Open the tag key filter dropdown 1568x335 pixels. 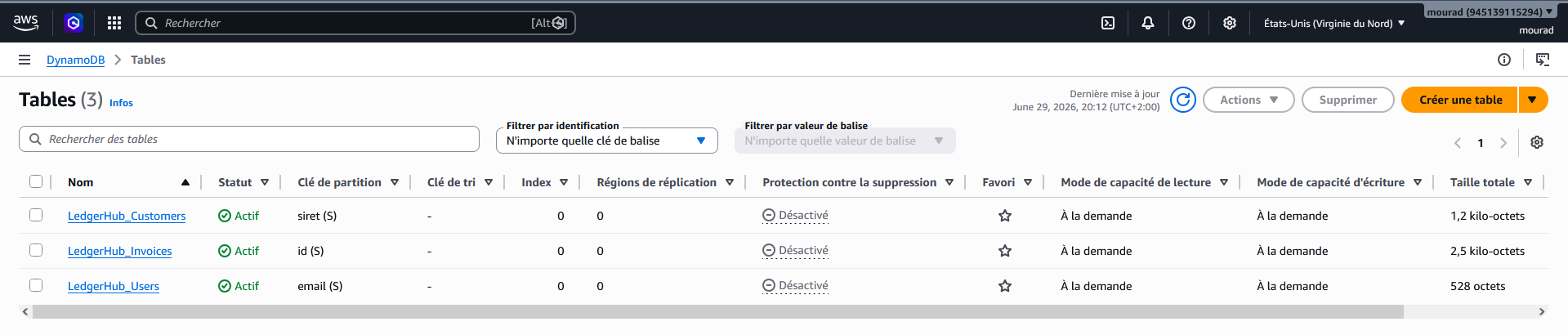[607, 141]
